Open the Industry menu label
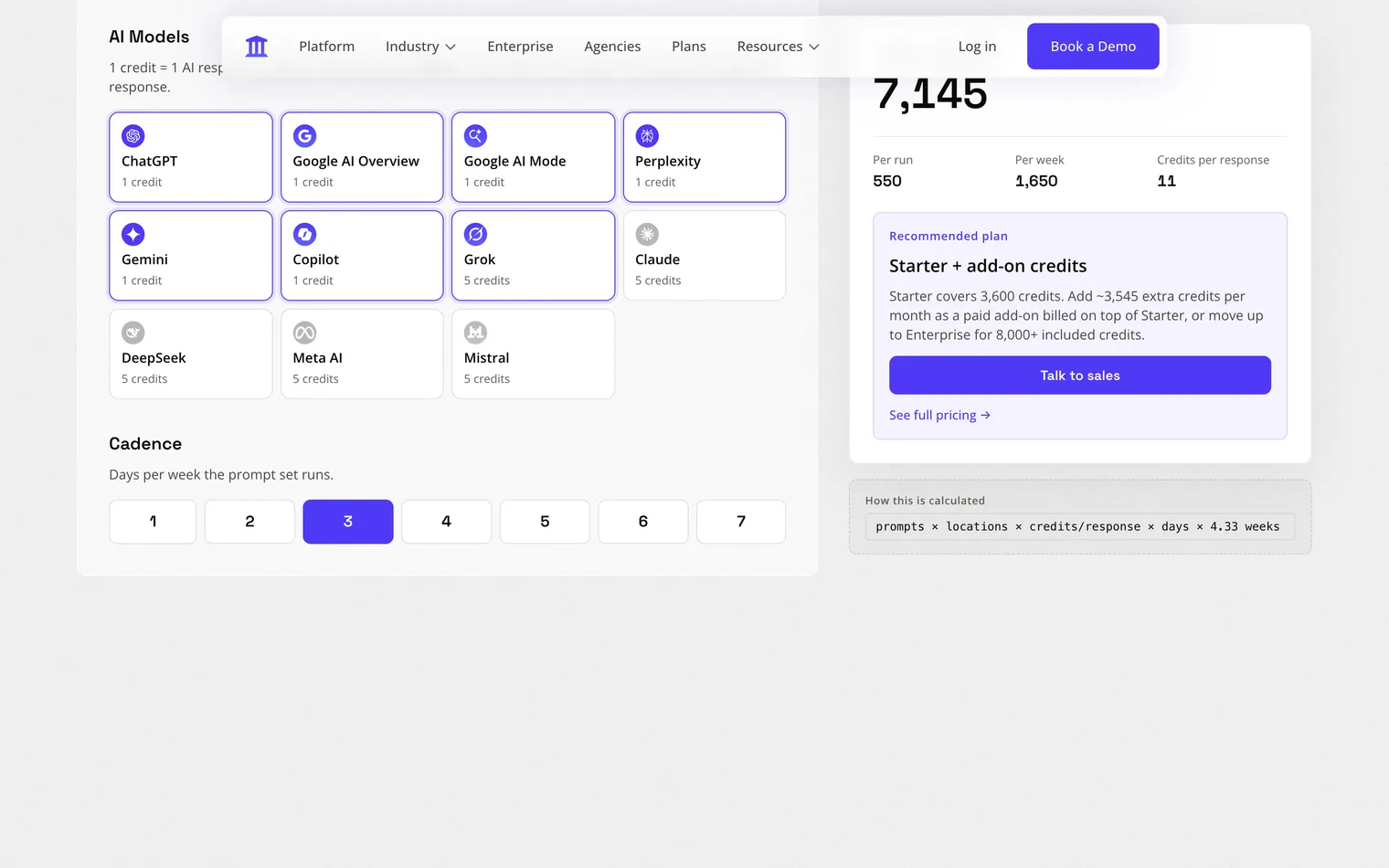Image resolution: width=1389 pixels, height=868 pixels. click(412, 47)
